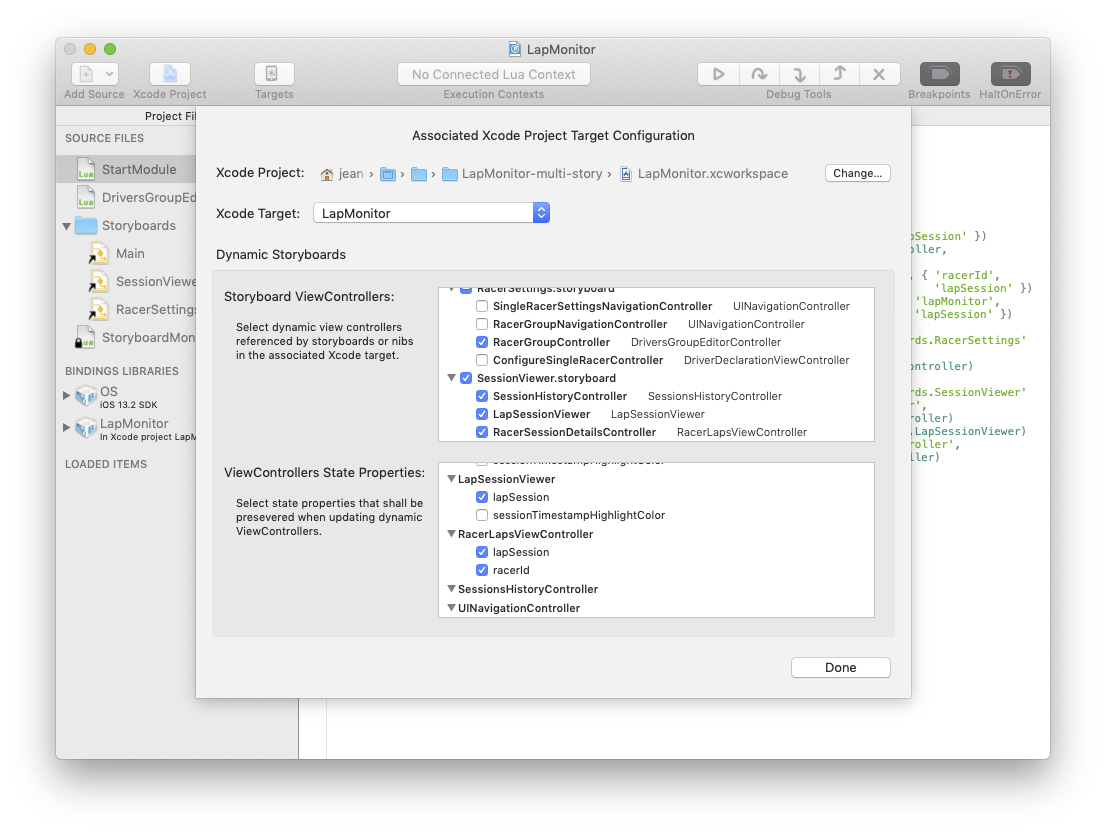1106x833 pixels.
Task: Click the home 'jean' path icon
Action: pos(327,174)
